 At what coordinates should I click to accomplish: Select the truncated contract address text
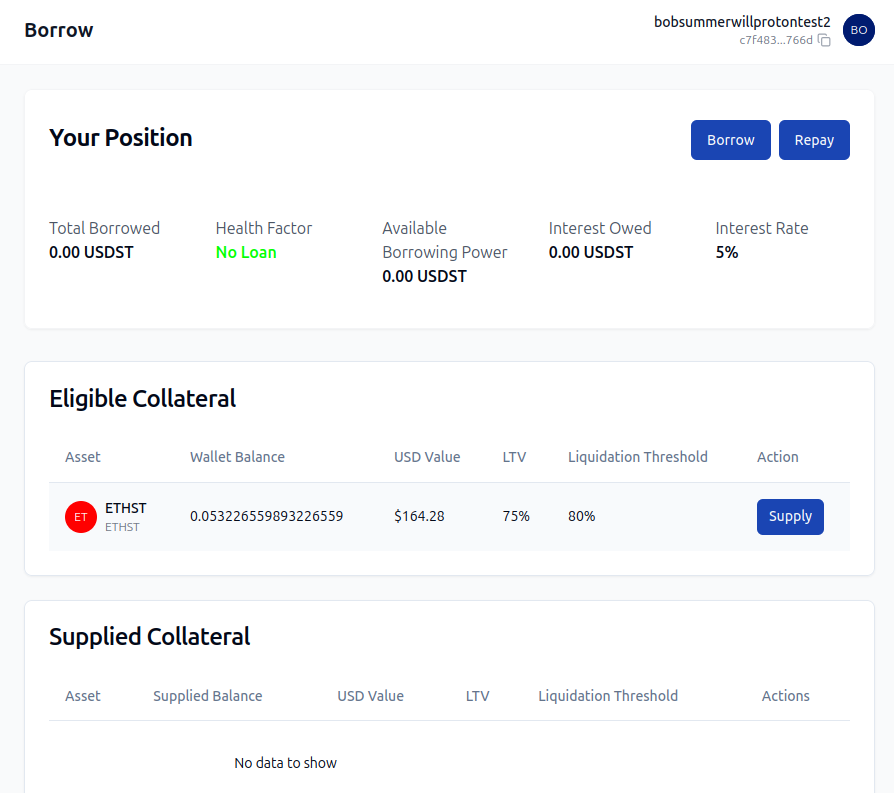[775, 41]
